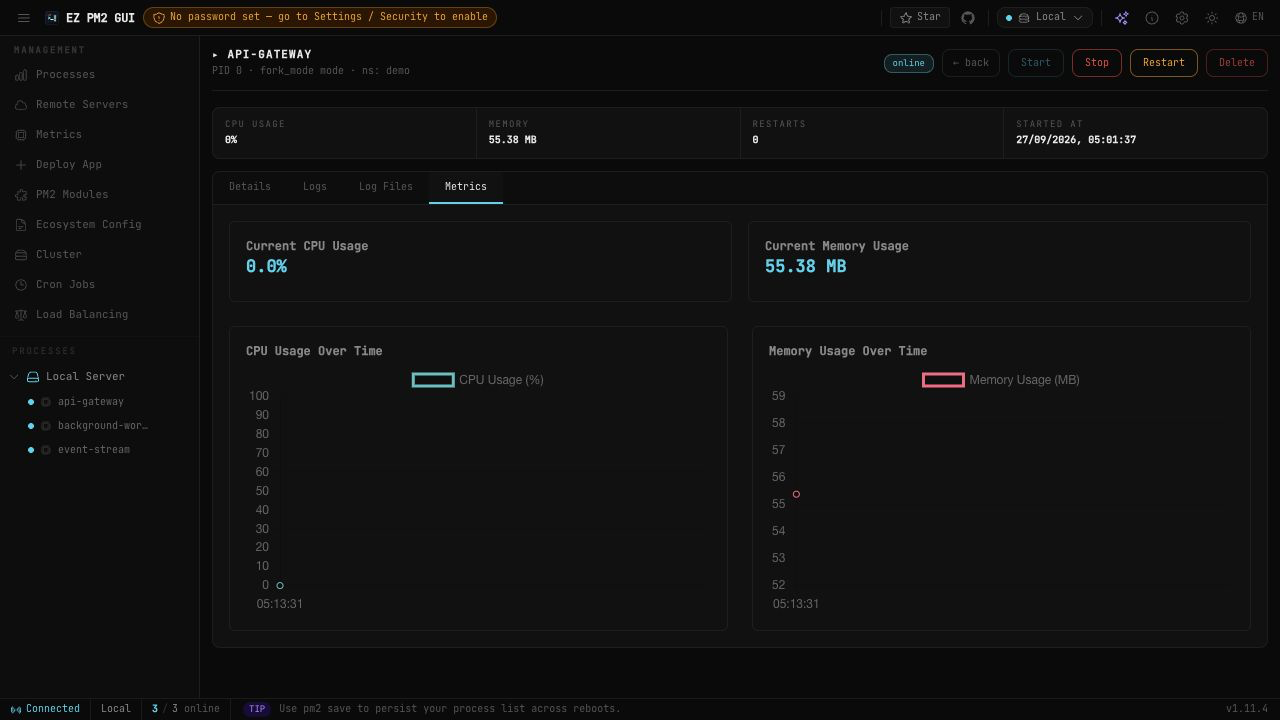Image resolution: width=1280 pixels, height=720 pixels.
Task: Click the Deploy App plus icon
Action: [x=21, y=165]
